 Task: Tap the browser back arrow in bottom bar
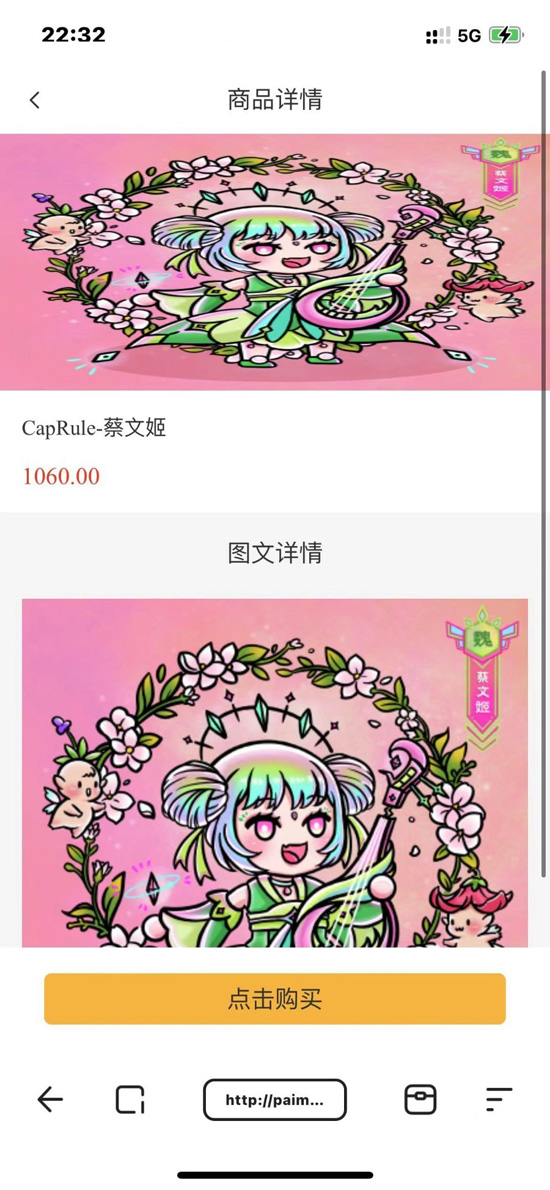(x=51, y=1099)
